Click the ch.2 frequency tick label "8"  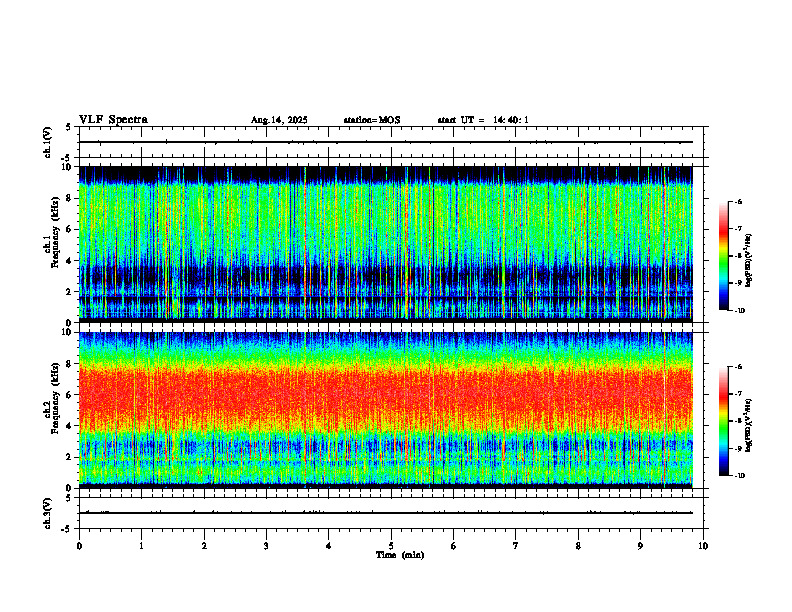tap(70, 364)
